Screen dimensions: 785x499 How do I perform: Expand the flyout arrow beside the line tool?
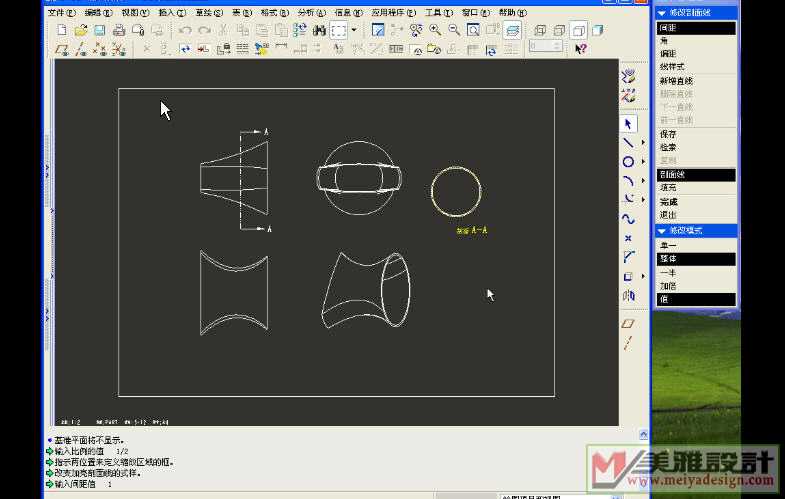point(643,143)
